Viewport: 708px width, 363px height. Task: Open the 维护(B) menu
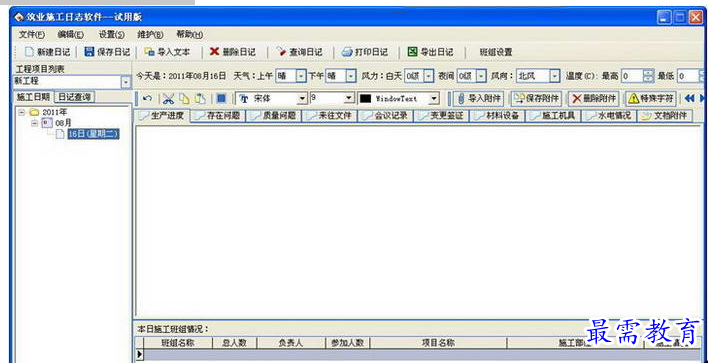[150, 34]
